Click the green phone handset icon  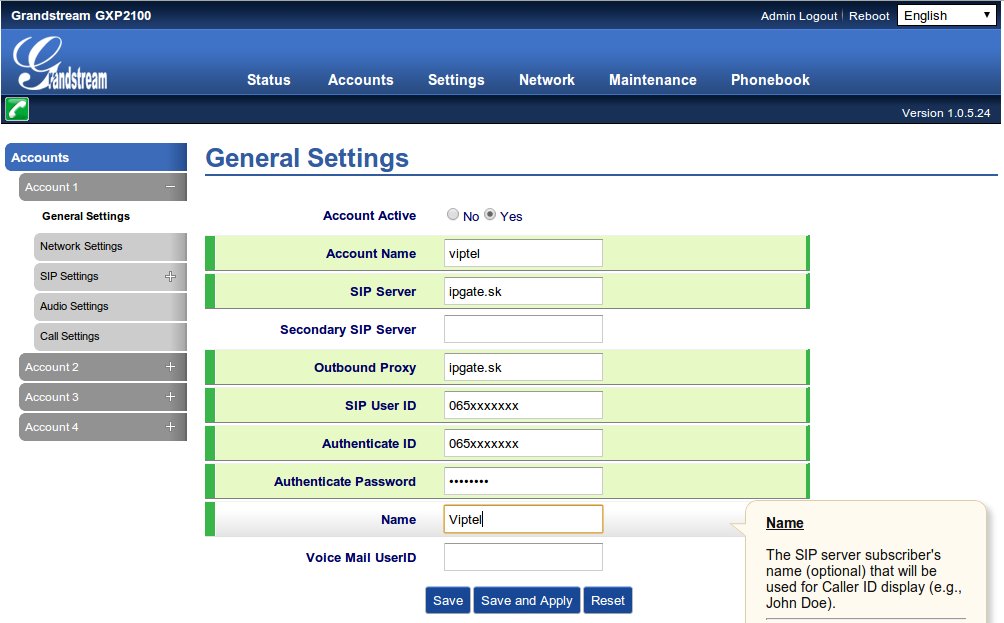17,109
